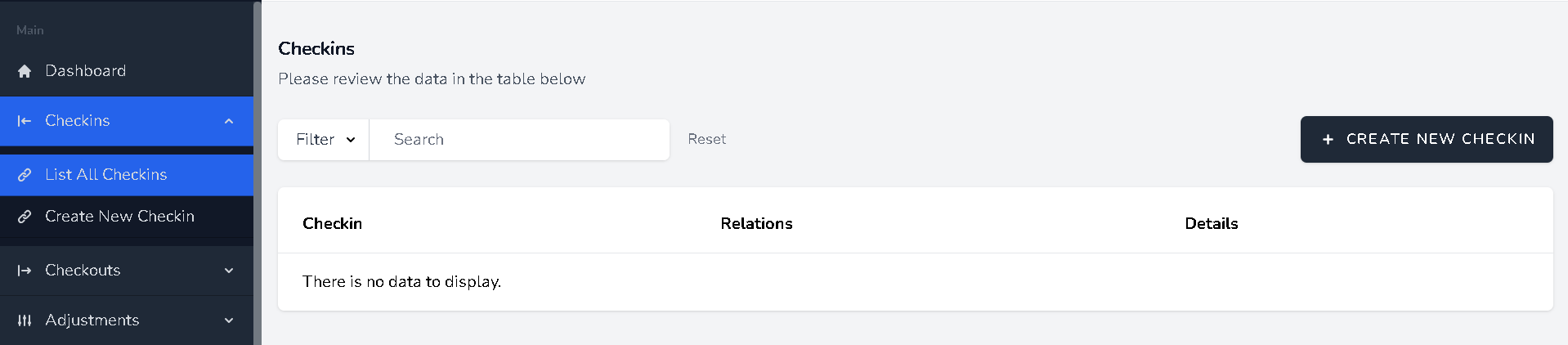Click the Adjustments sliders icon

click(25, 320)
